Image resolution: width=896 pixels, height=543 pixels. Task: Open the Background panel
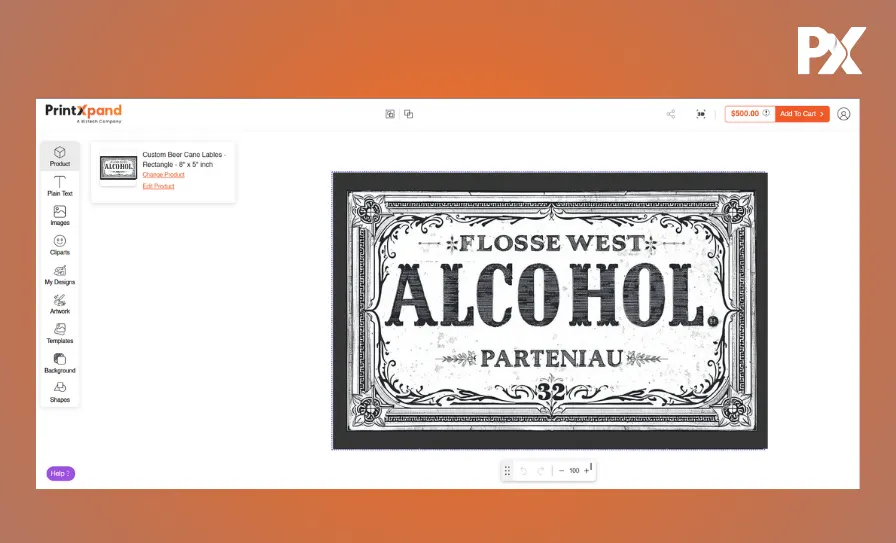(x=59, y=364)
